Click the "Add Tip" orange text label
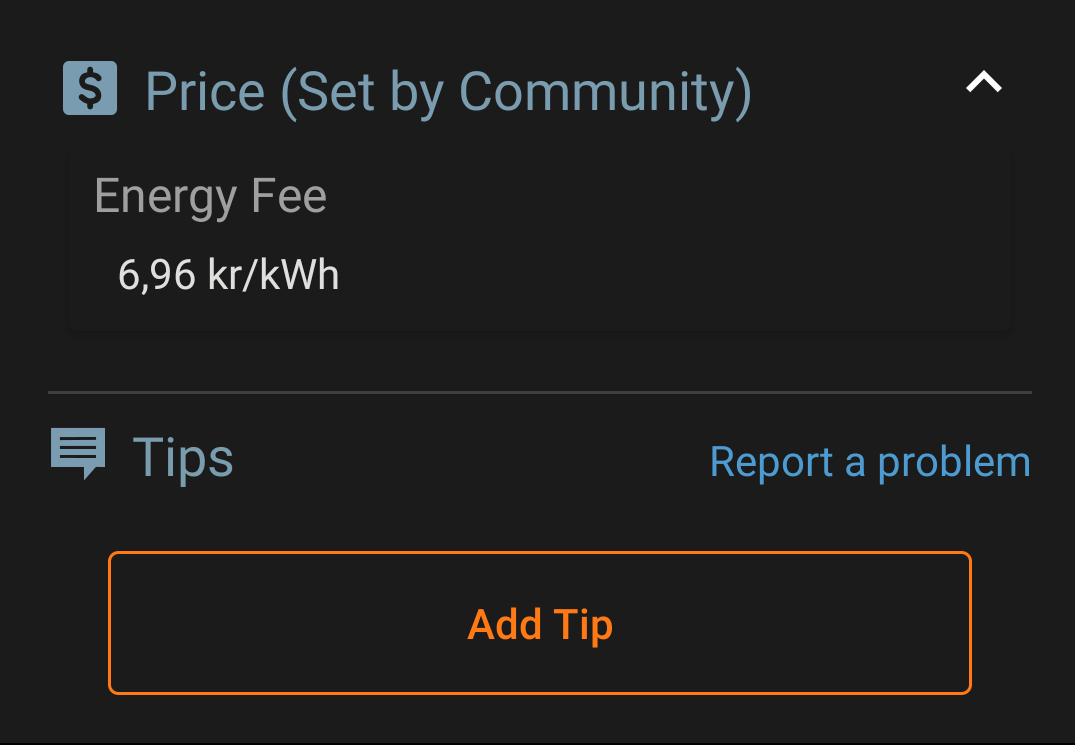 540,625
